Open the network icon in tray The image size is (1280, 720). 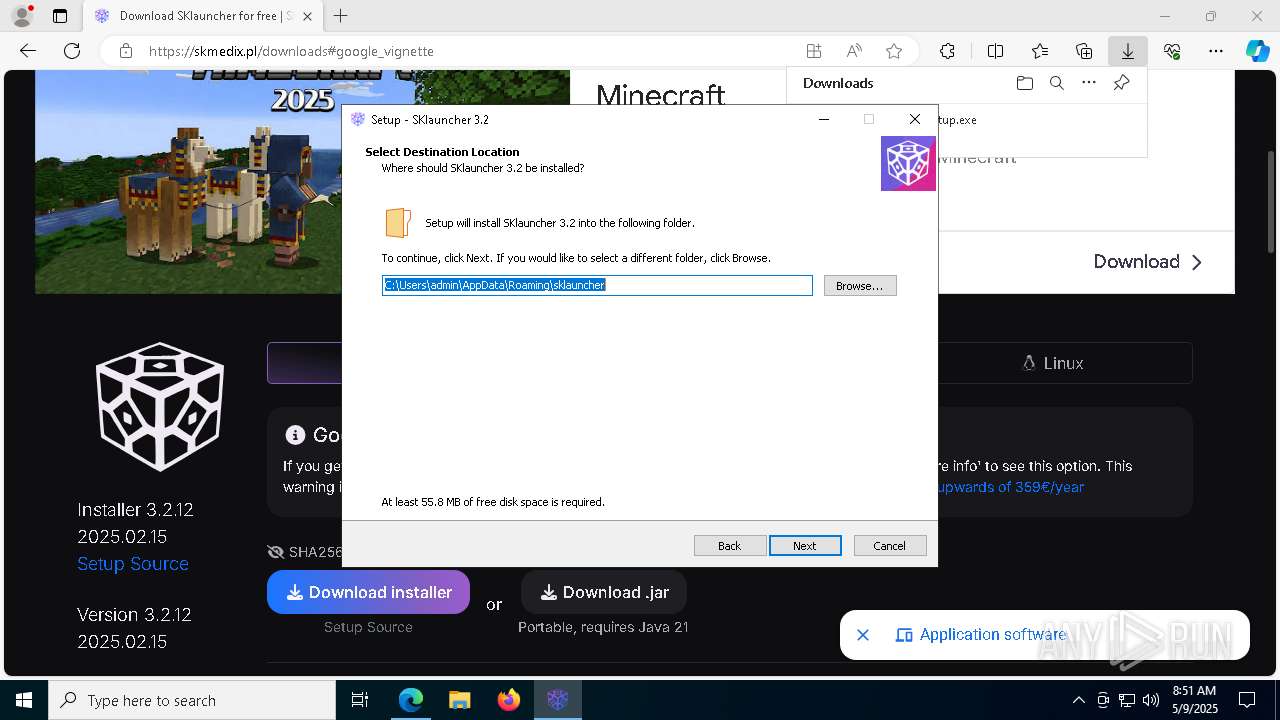1127,700
